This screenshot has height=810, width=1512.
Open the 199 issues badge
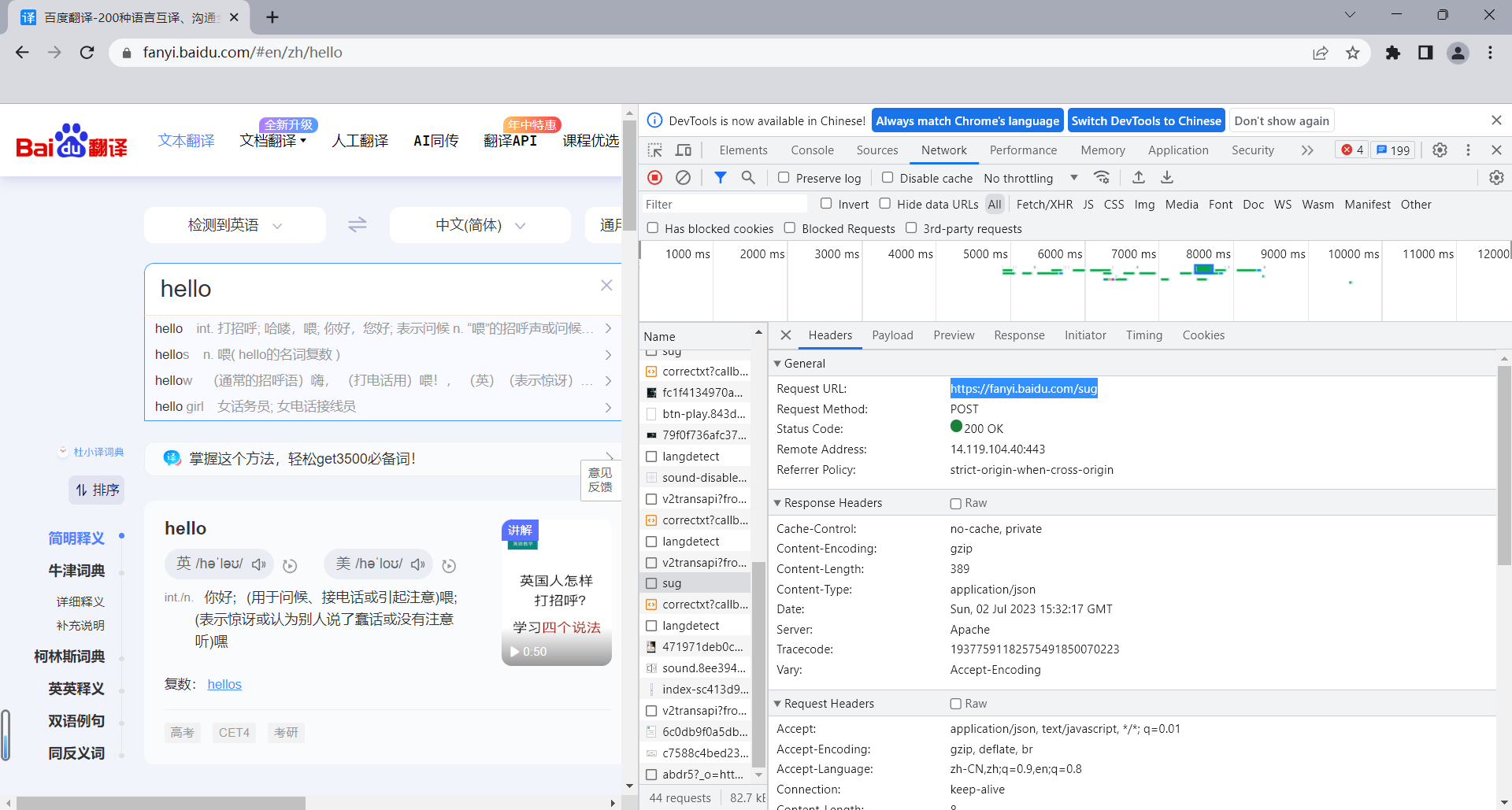[x=1393, y=150]
